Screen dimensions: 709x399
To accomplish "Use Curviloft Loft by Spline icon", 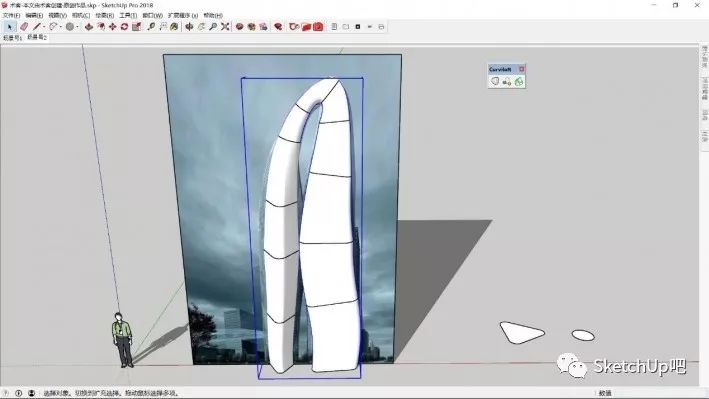I will click(495, 81).
